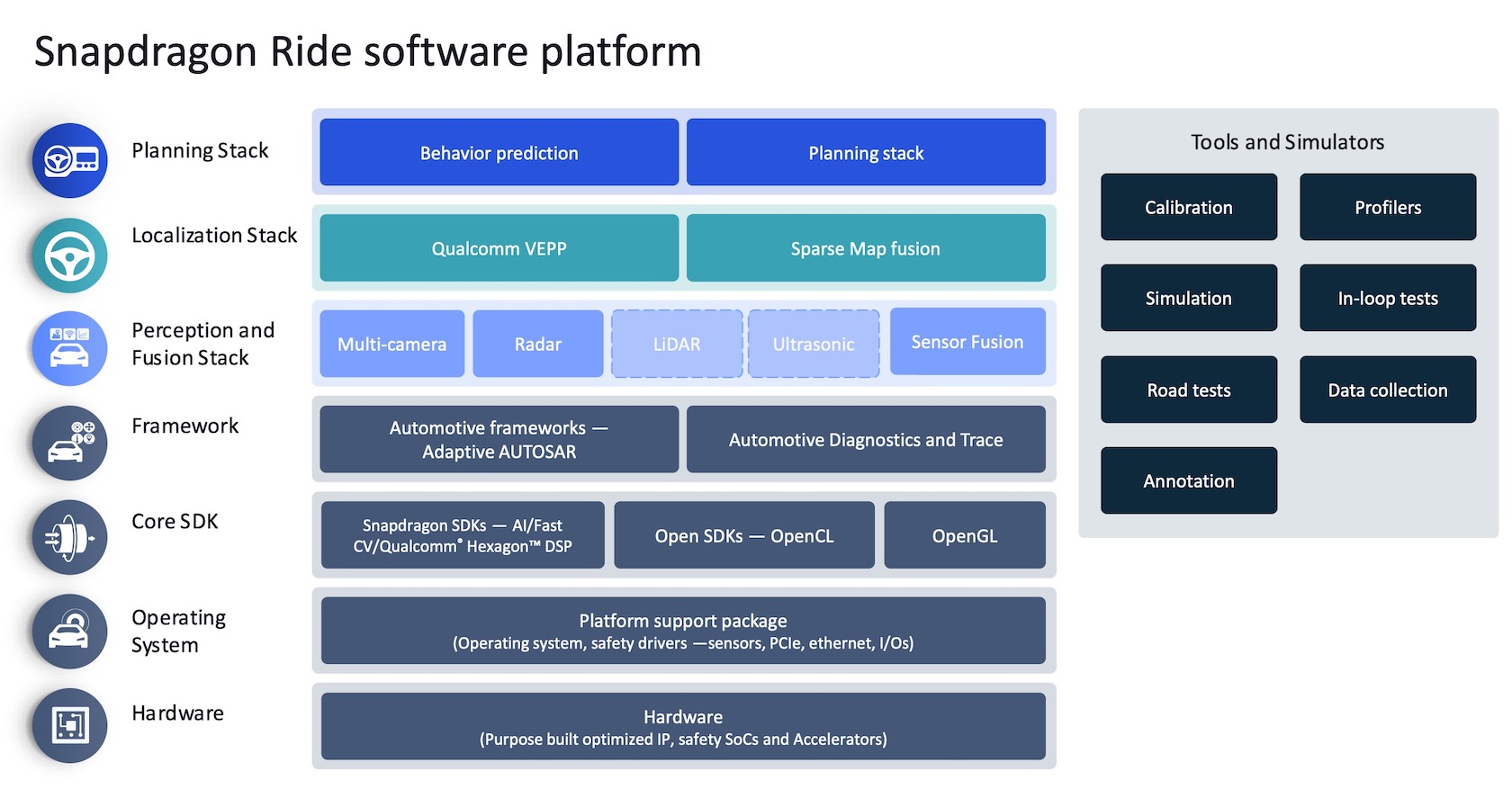Select the Platform support package block

pyautogui.click(x=683, y=631)
